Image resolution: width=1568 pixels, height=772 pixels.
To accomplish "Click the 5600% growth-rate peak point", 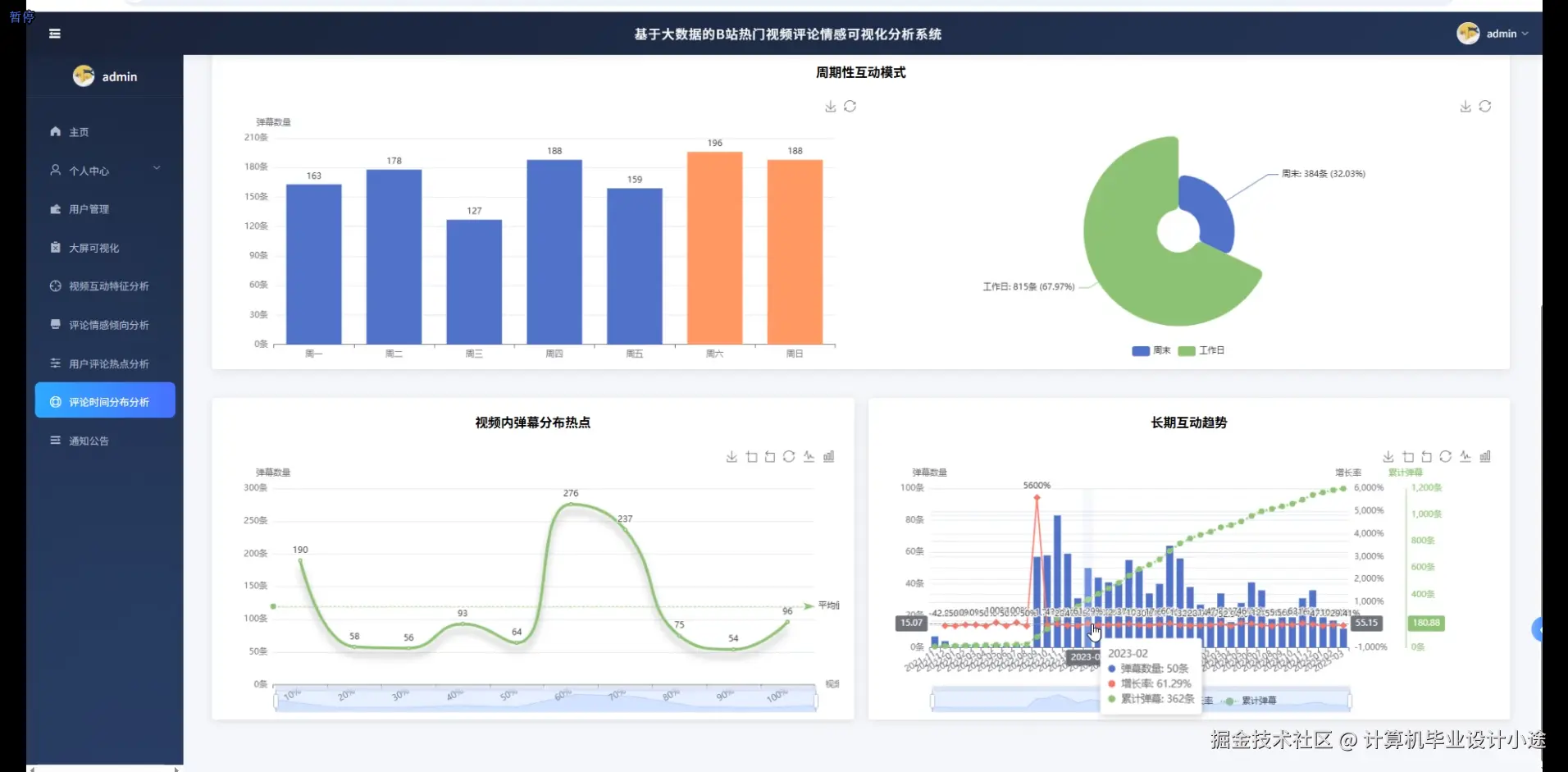I will point(1037,497).
